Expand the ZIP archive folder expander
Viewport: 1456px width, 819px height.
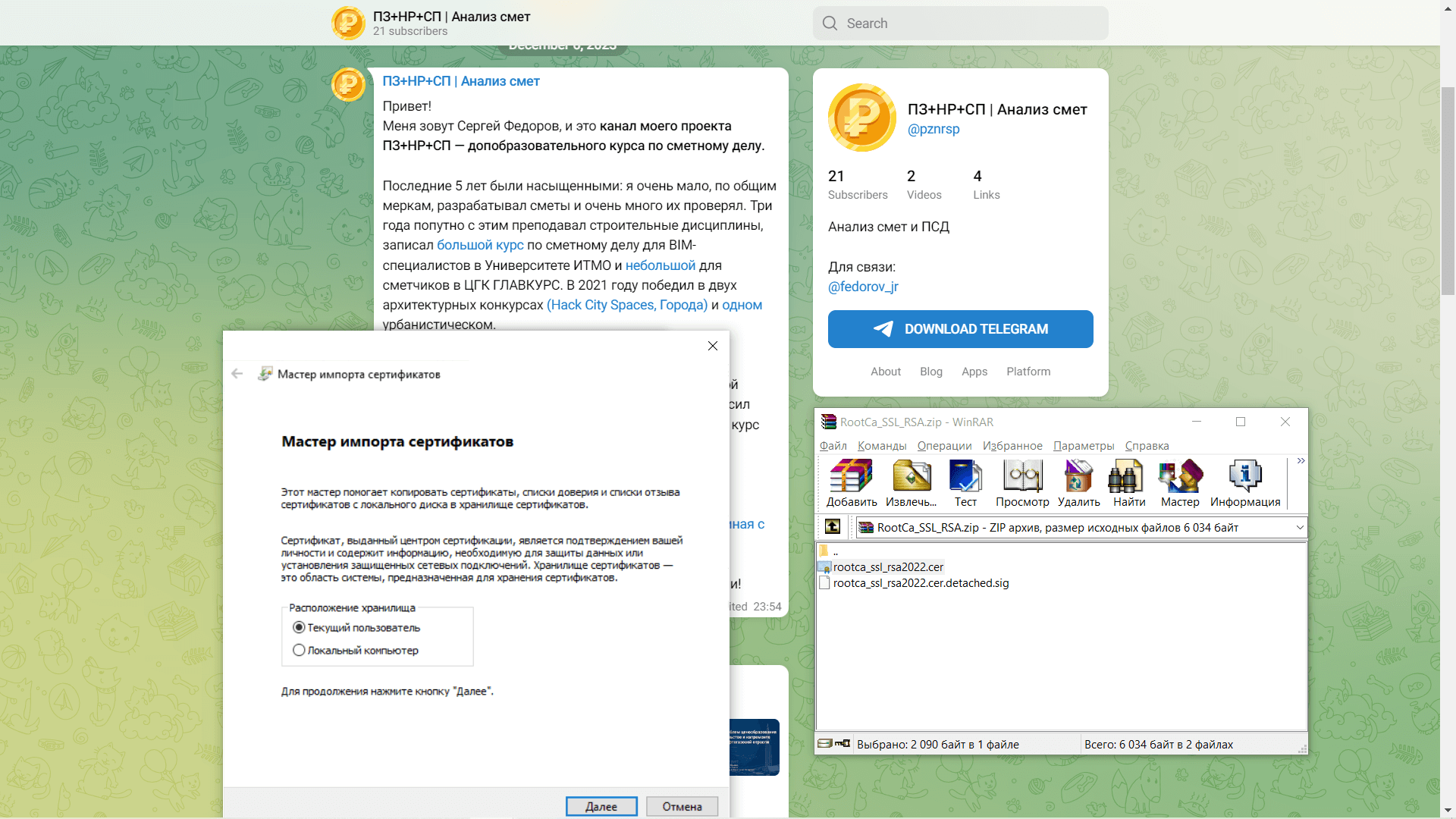point(1298,527)
